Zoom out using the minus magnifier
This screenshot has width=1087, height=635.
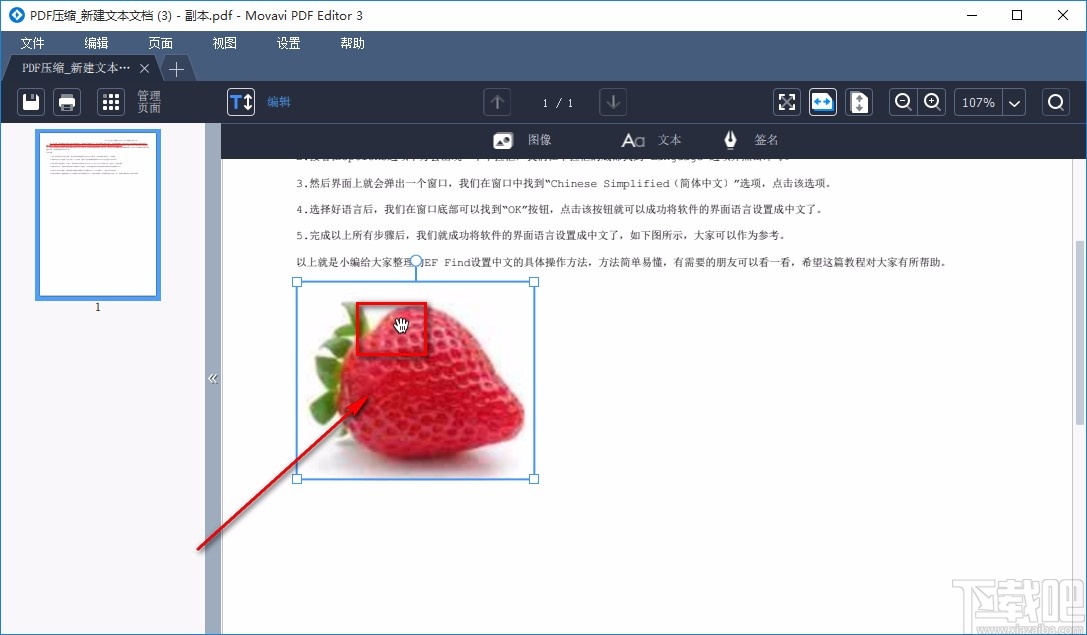[903, 101]
